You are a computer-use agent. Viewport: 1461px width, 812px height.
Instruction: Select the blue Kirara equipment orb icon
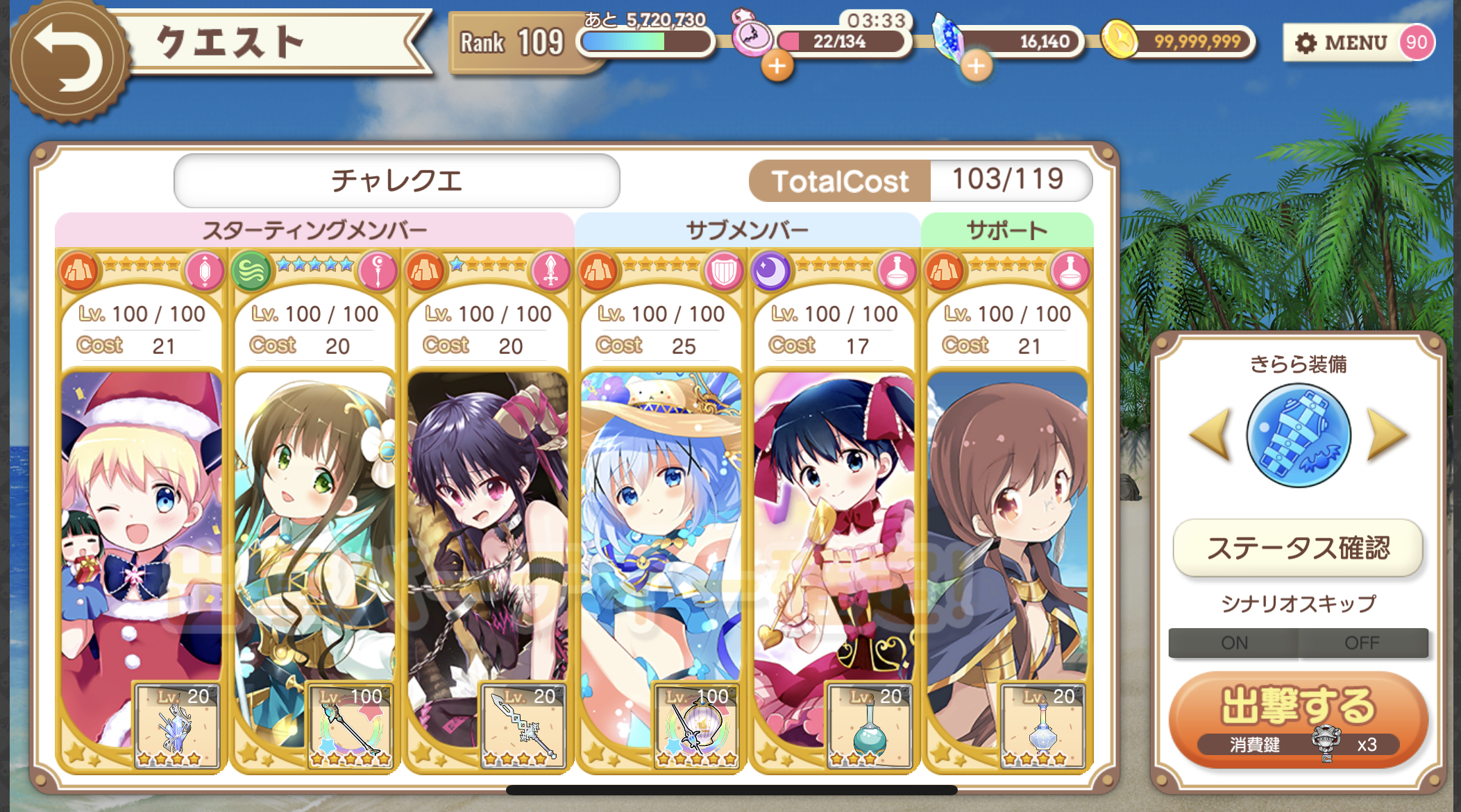pyautogui.click(x=1298, y=435)
